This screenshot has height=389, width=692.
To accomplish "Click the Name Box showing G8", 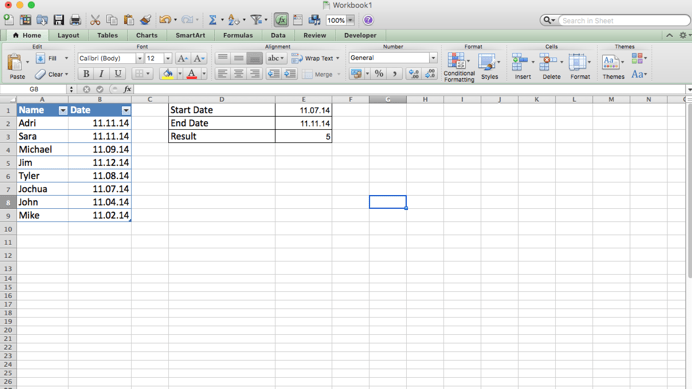I will coord(34,89).
